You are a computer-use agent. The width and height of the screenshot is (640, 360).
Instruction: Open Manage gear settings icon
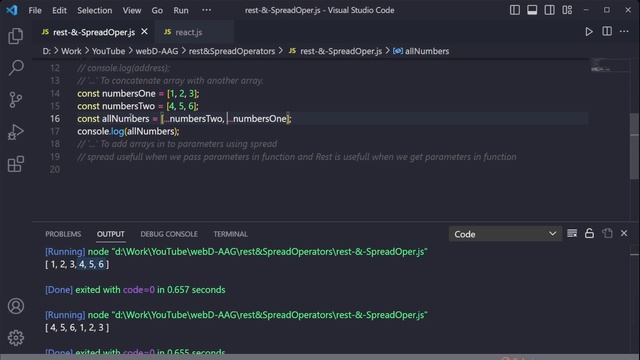[16, 338]
